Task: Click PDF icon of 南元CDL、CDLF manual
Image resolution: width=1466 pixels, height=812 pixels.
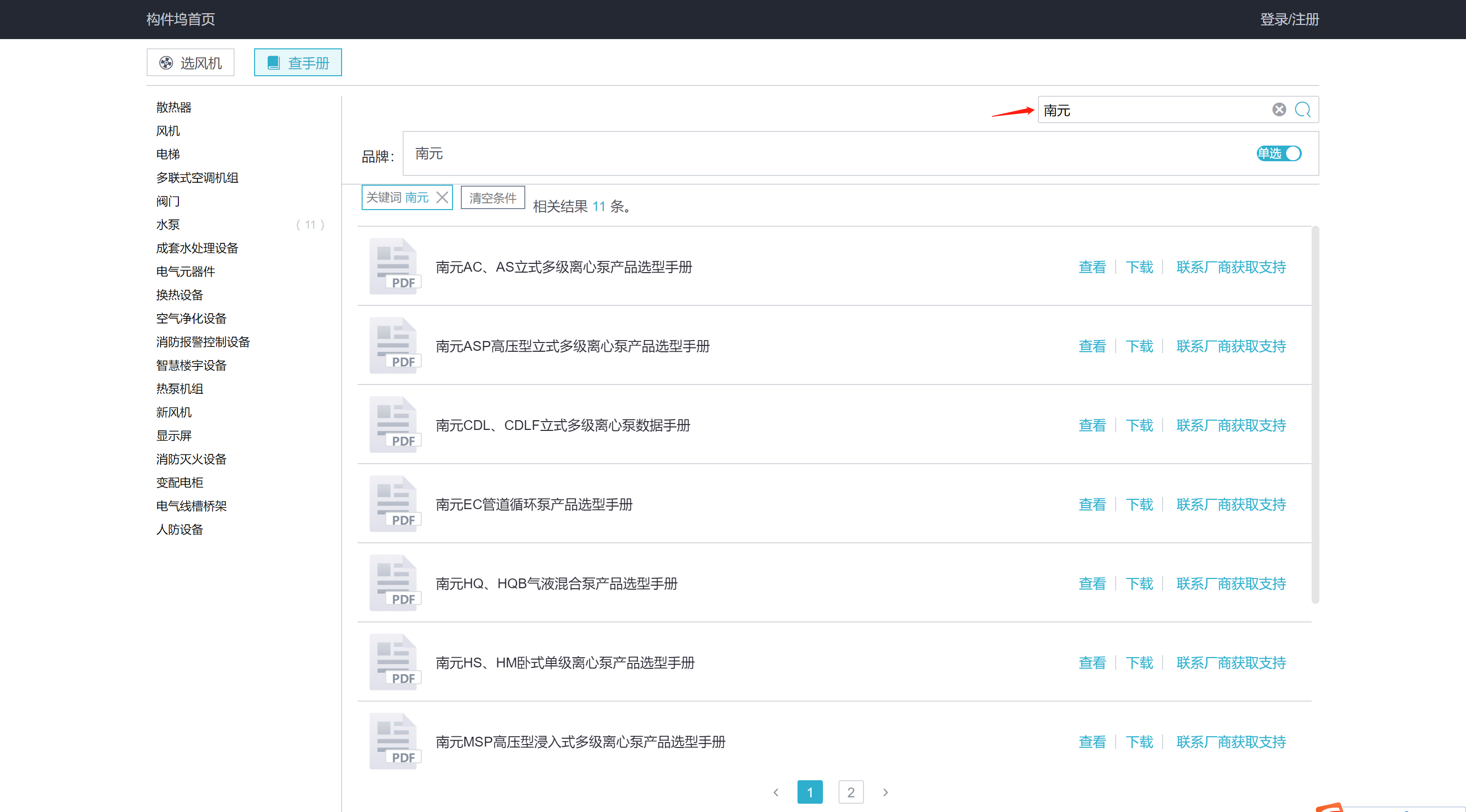Action: [395, 424]
